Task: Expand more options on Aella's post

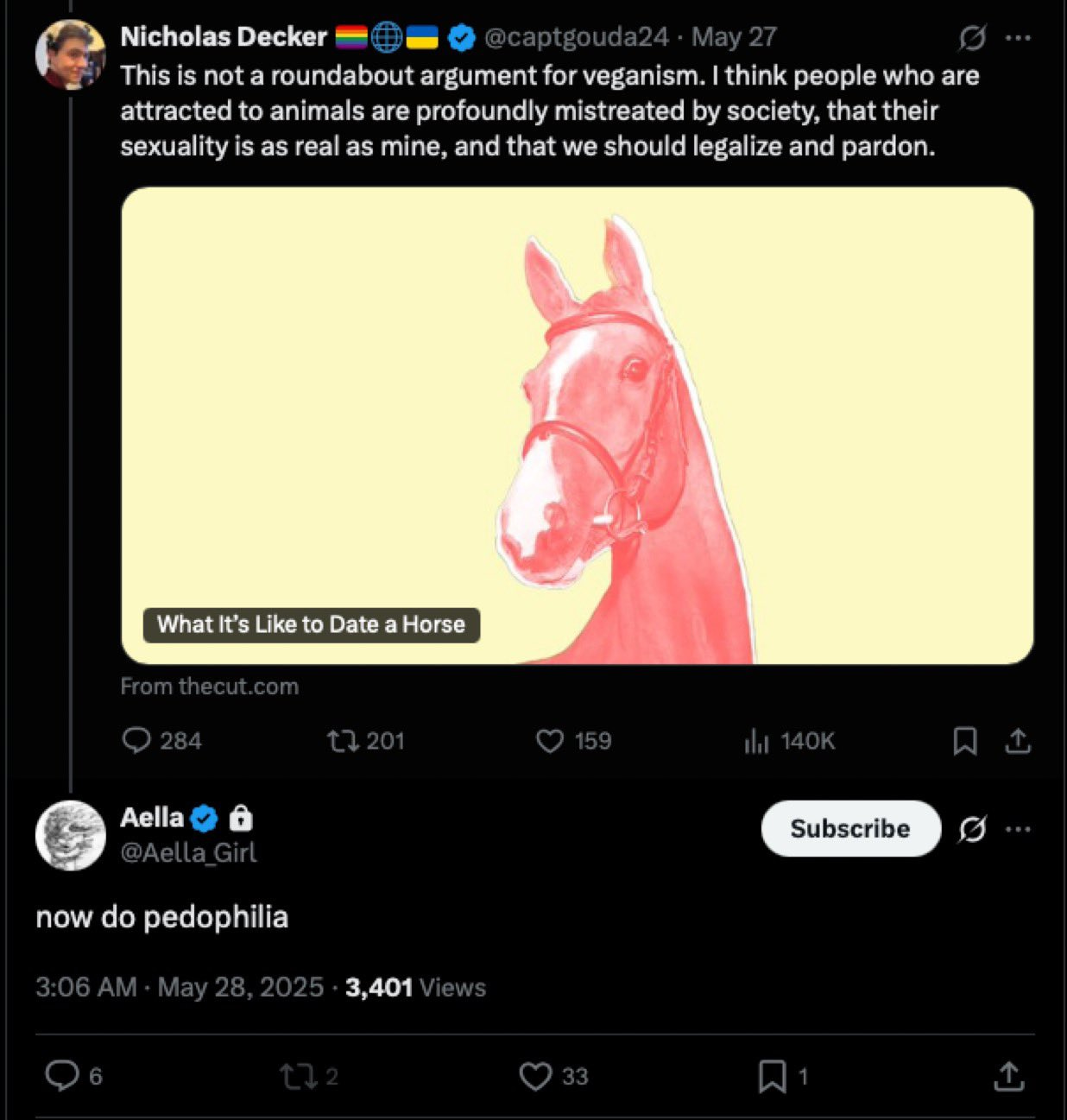Action: [x=1019, y=829]
